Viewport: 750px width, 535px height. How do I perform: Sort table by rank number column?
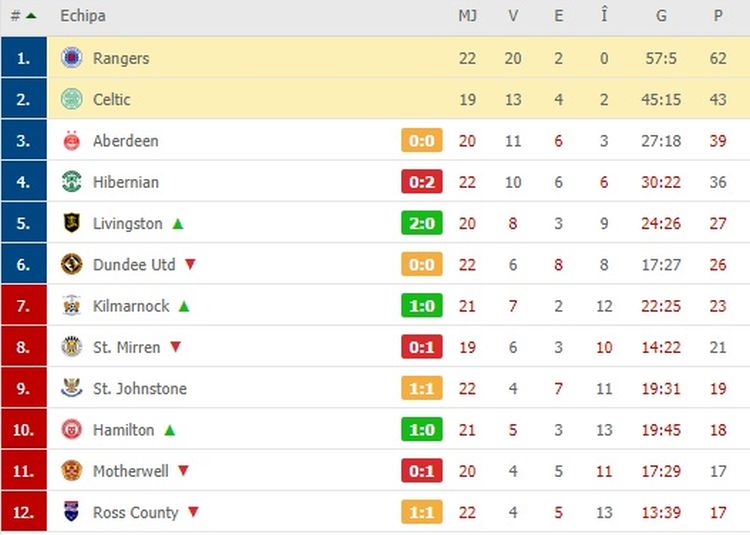click(x=22, y=16)
